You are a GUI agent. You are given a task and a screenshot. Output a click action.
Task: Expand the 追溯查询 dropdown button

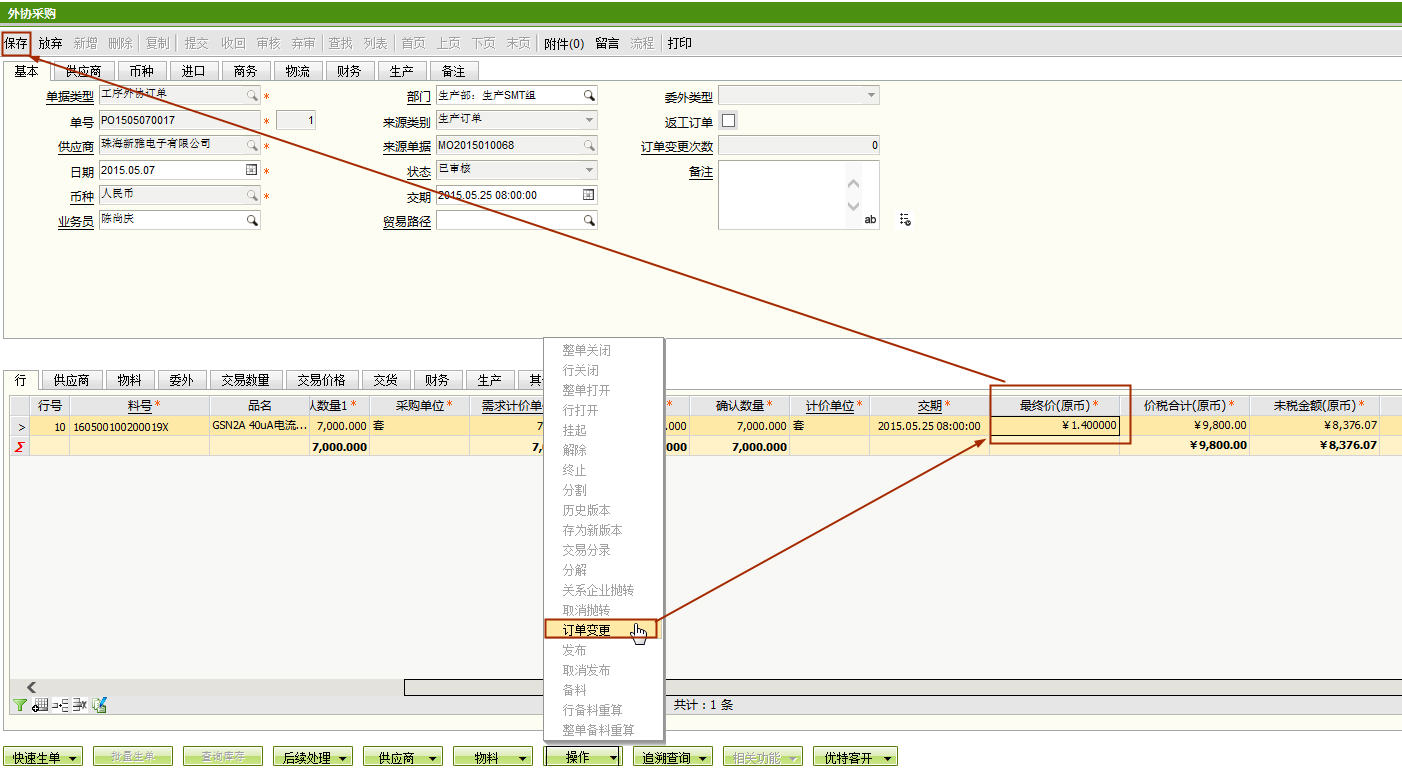pos(673,758)
